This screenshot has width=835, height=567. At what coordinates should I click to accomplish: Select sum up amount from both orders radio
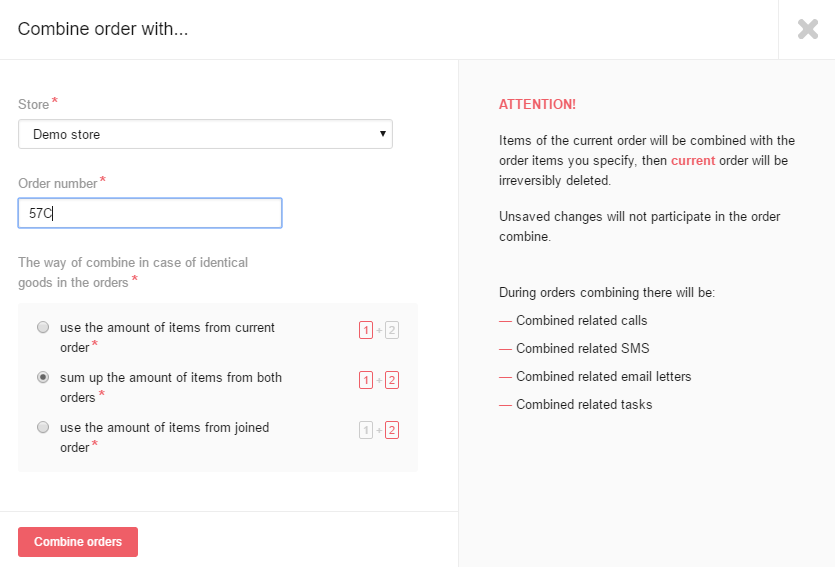43,377
